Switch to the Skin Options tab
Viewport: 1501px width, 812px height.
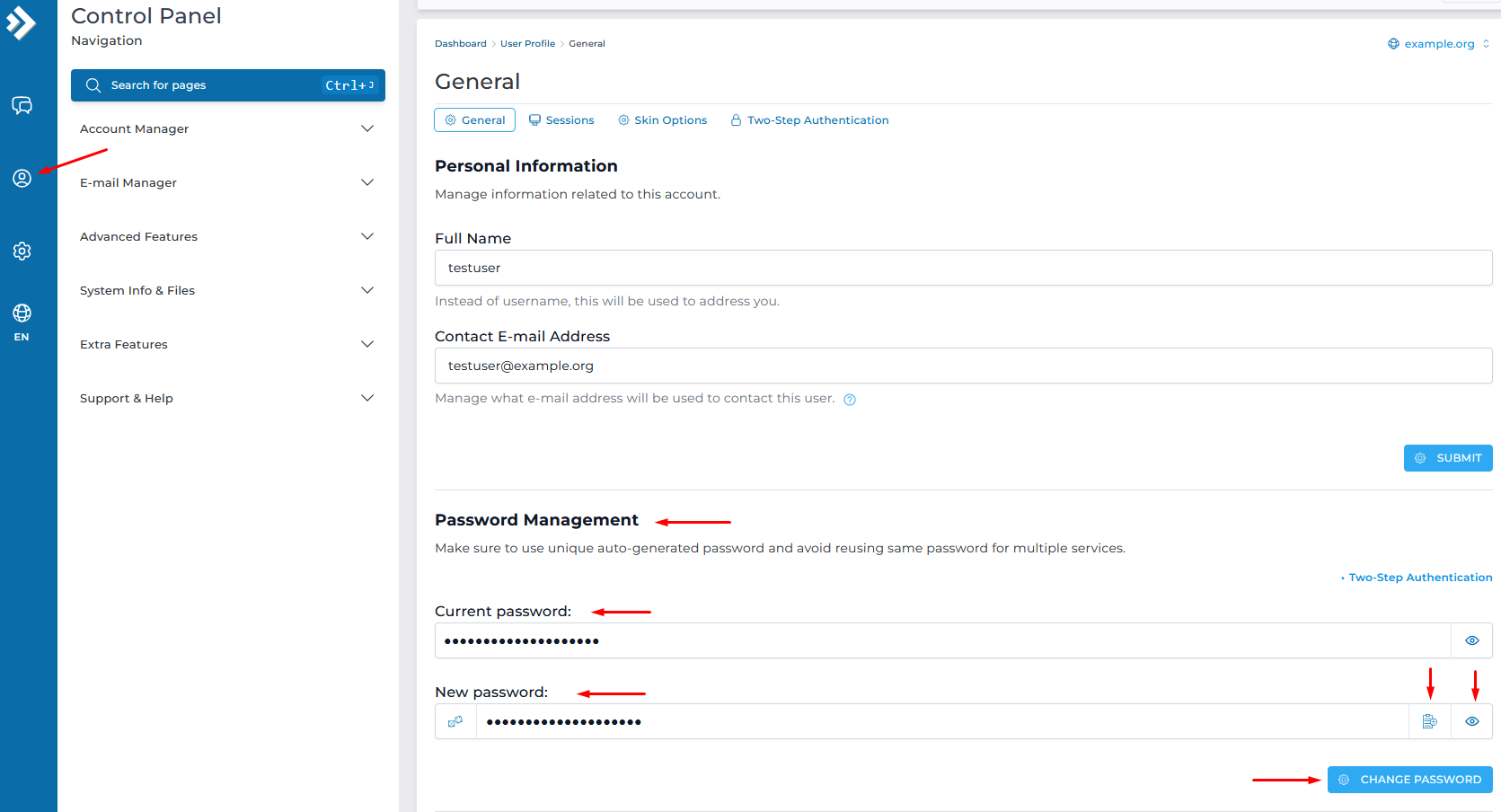point(662,120)
